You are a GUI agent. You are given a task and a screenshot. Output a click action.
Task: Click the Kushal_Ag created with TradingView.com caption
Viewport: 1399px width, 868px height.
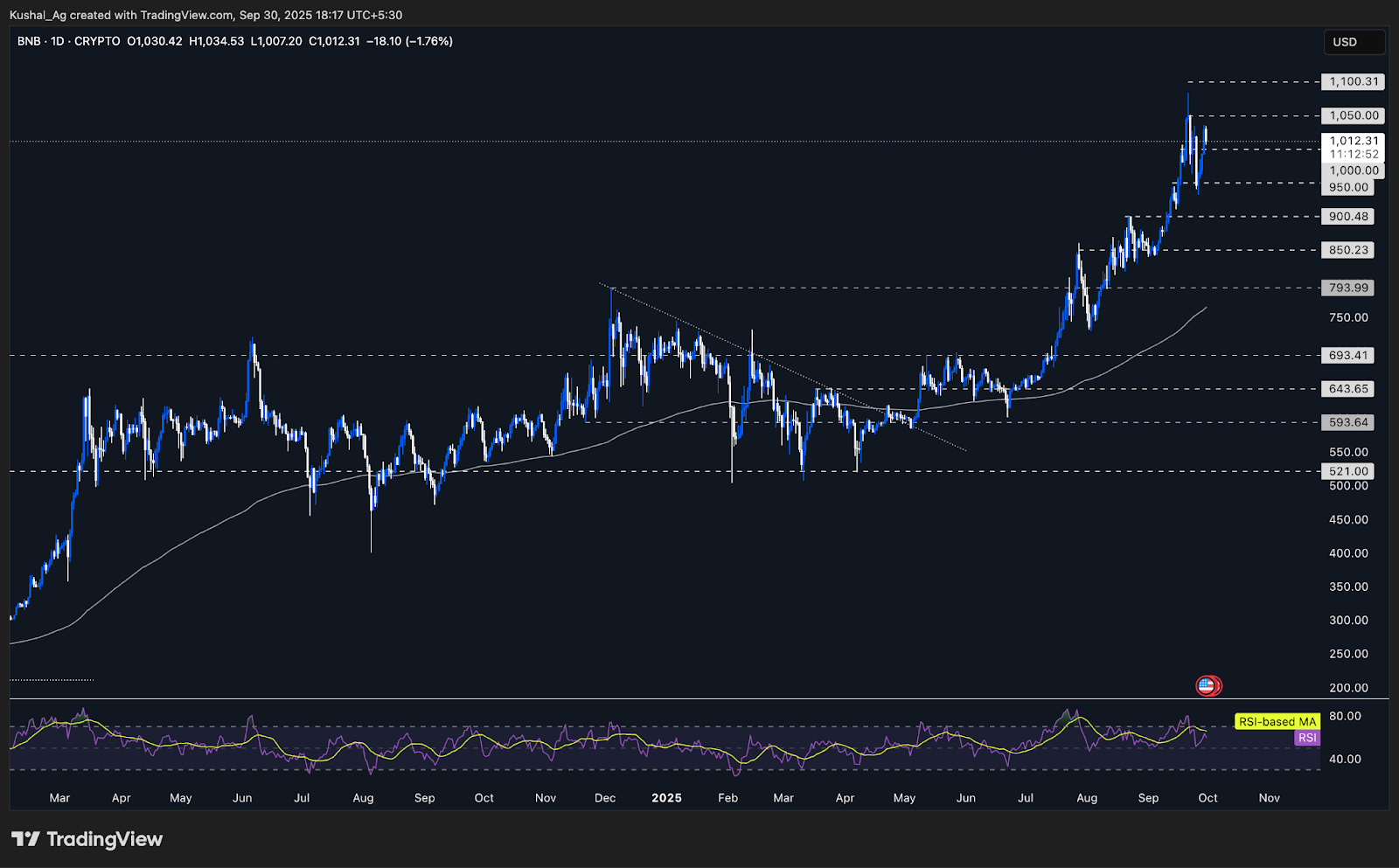[205, 15]
